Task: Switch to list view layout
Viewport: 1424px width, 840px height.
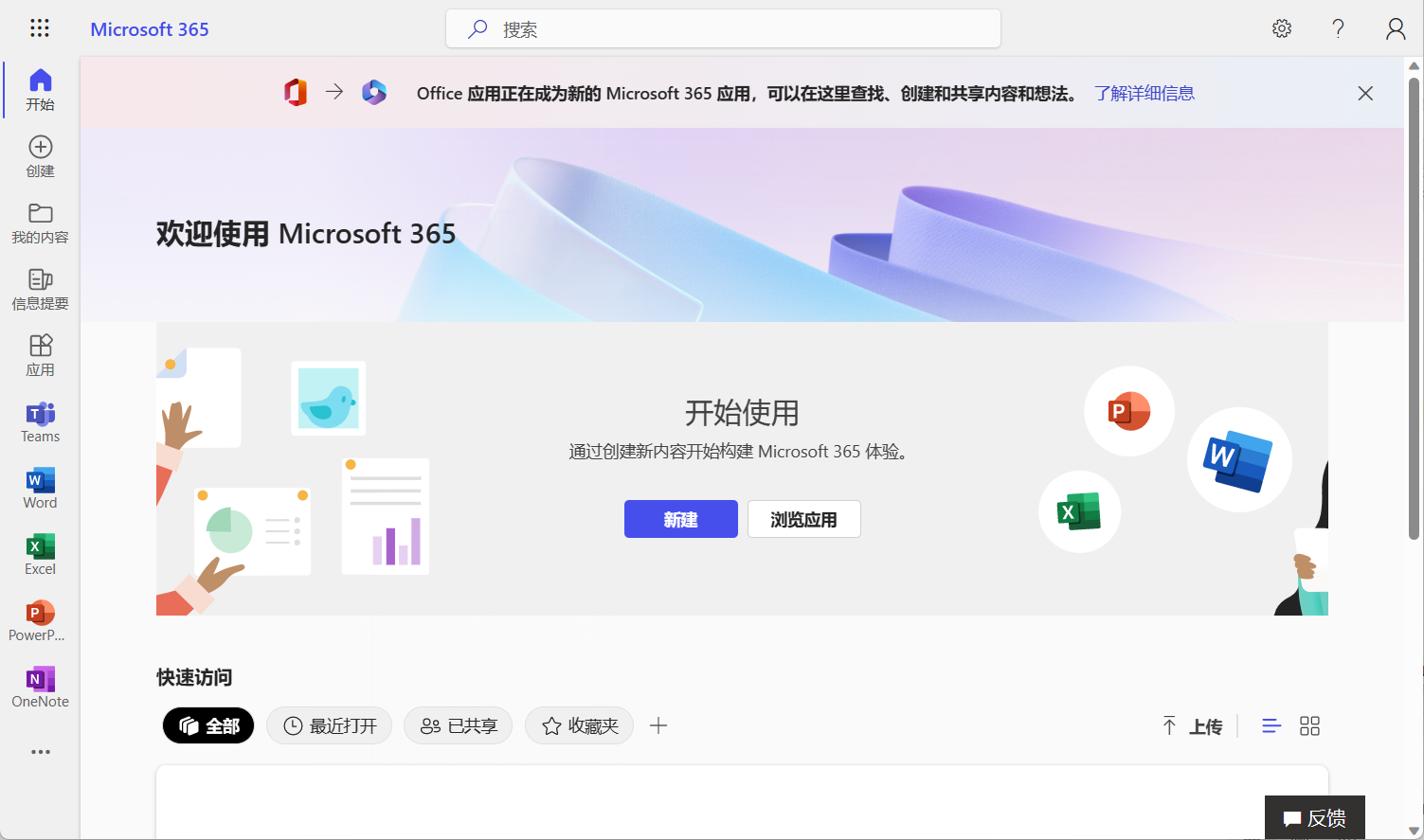Action: click(x=1271, y=726)
